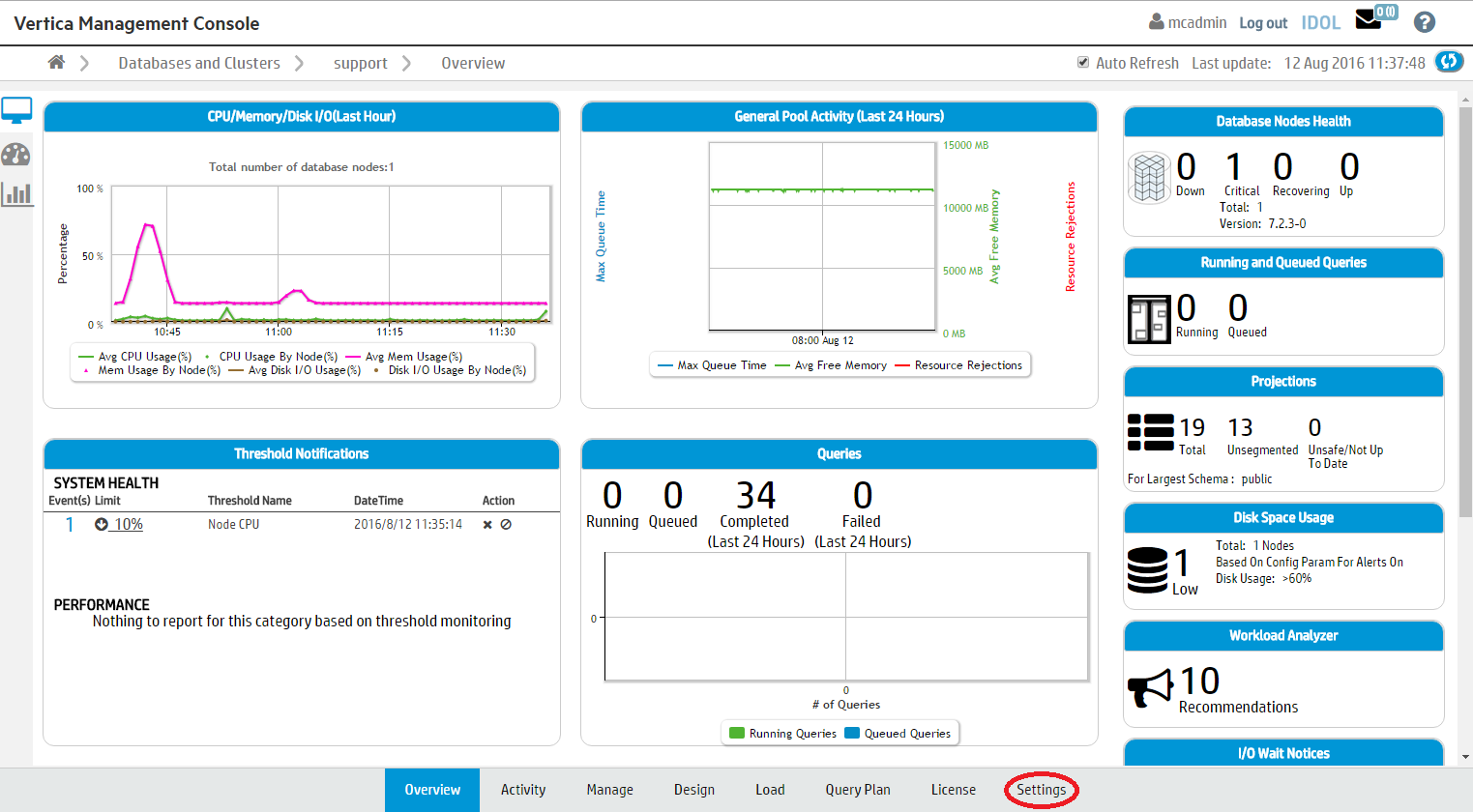Click the General Pool Activity chart area

pos(822,236)
